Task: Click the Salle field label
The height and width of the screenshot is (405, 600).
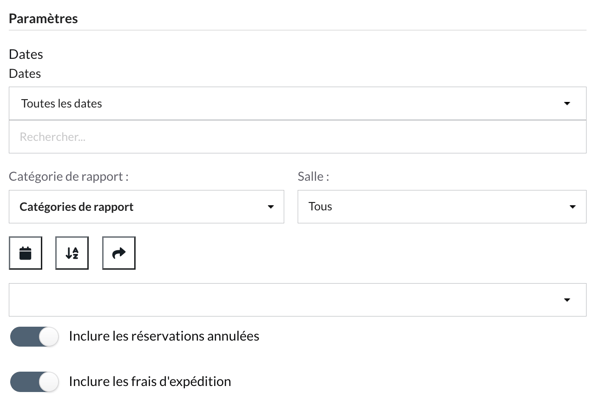Action: pyautogui.click(x=313, y=176)
